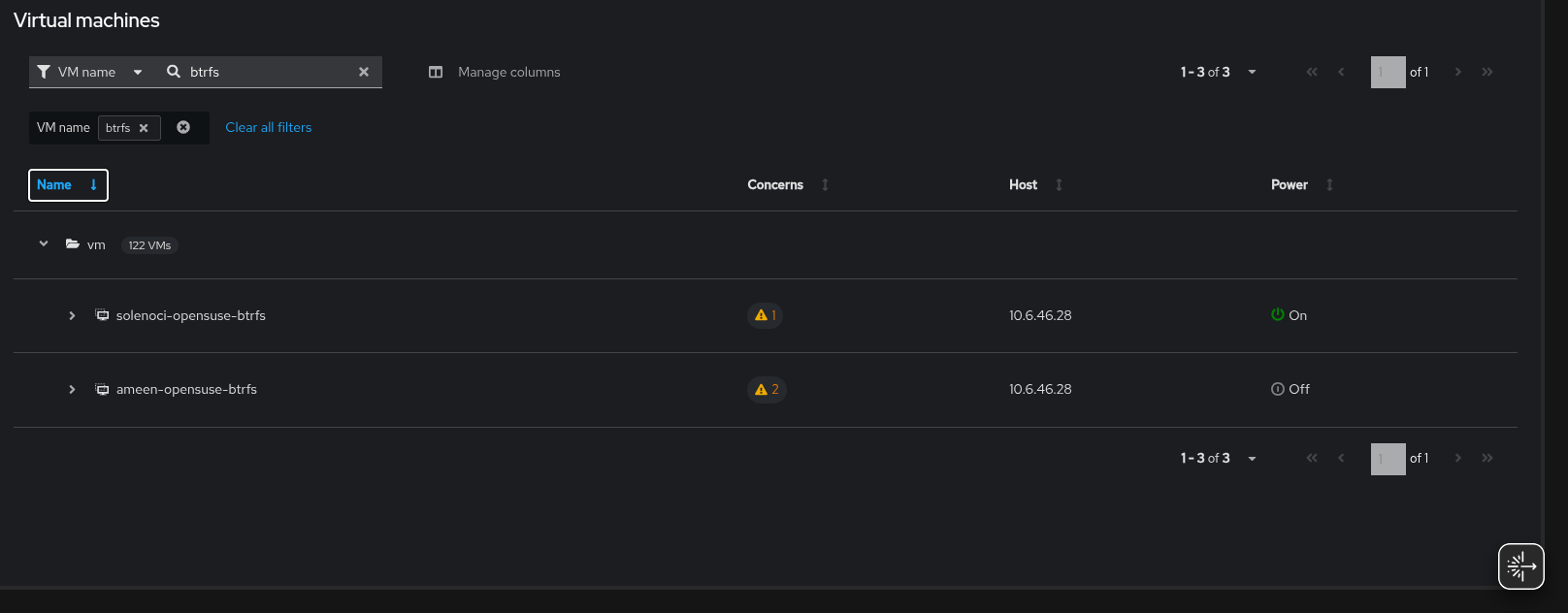Click the filter funnel icon

pos(44,72)
